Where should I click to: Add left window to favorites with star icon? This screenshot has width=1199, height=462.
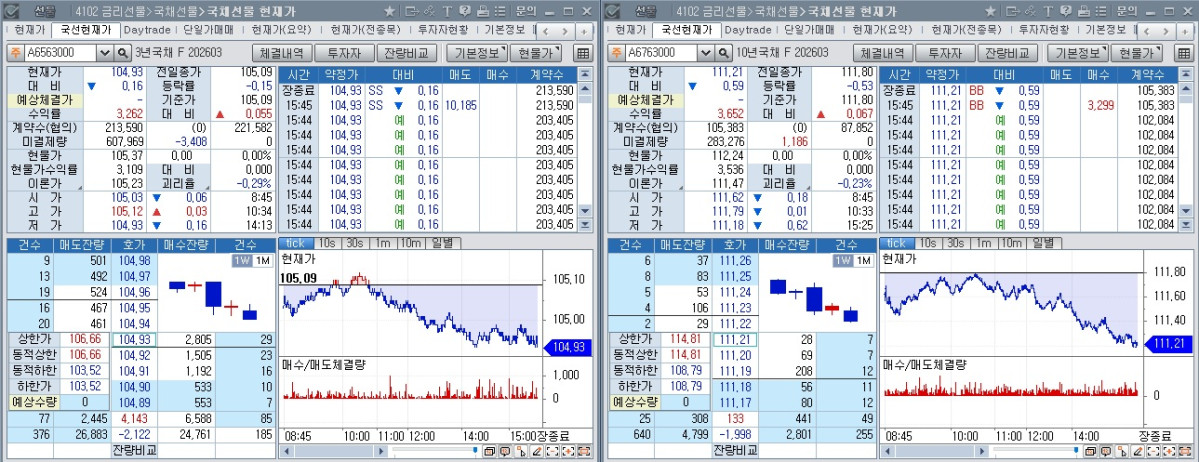tap(389, 11)
